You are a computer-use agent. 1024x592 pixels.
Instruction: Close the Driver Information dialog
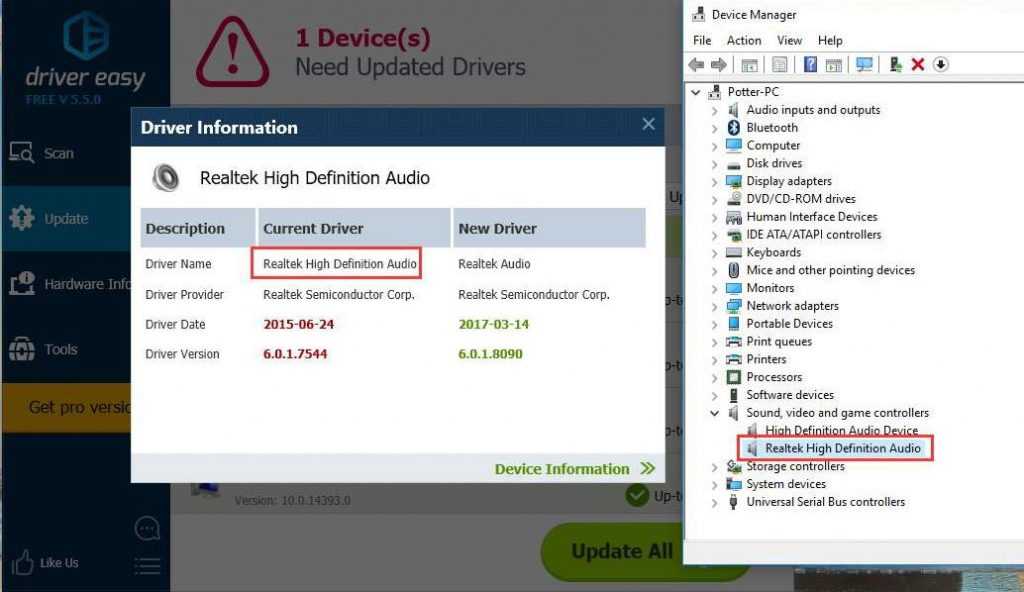(x=648, y=125)
